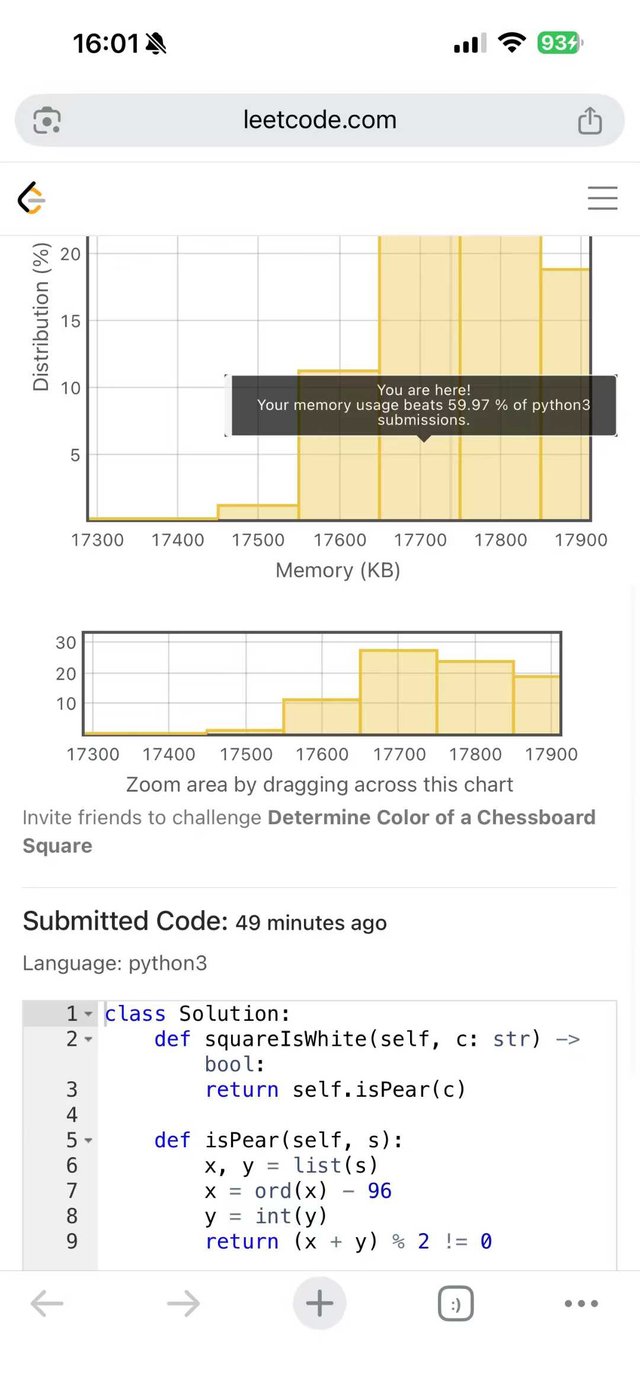The image size is (640, 1387).
Task: Click the 17600 bar in mini zoom chart
Action: [x=321, y=716]
